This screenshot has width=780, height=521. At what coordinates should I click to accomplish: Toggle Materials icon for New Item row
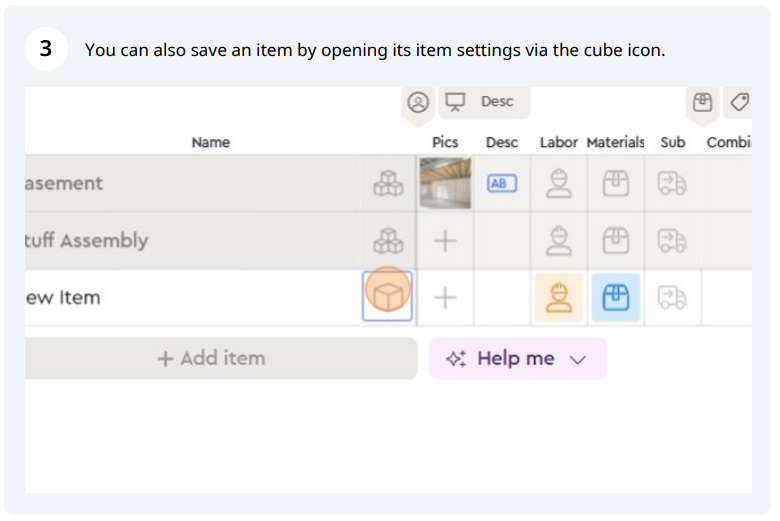(616, 298)
